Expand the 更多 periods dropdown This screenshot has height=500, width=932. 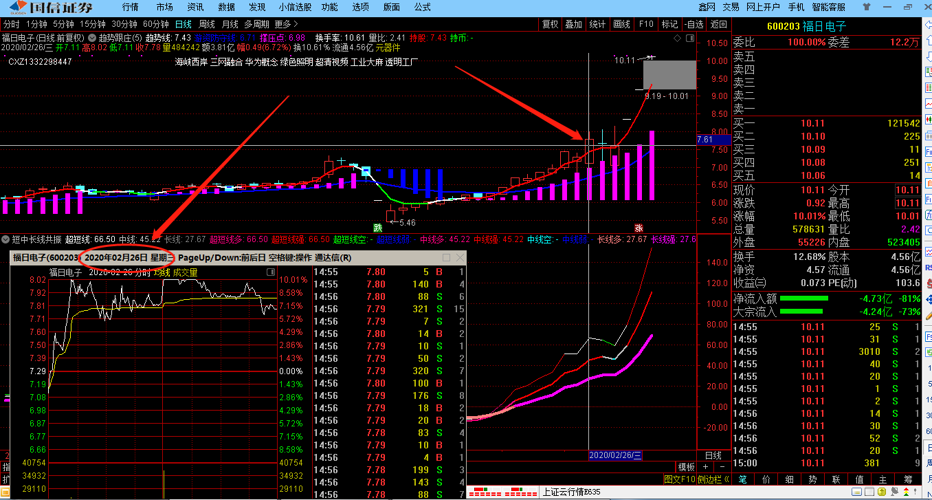tap(286, 24)
